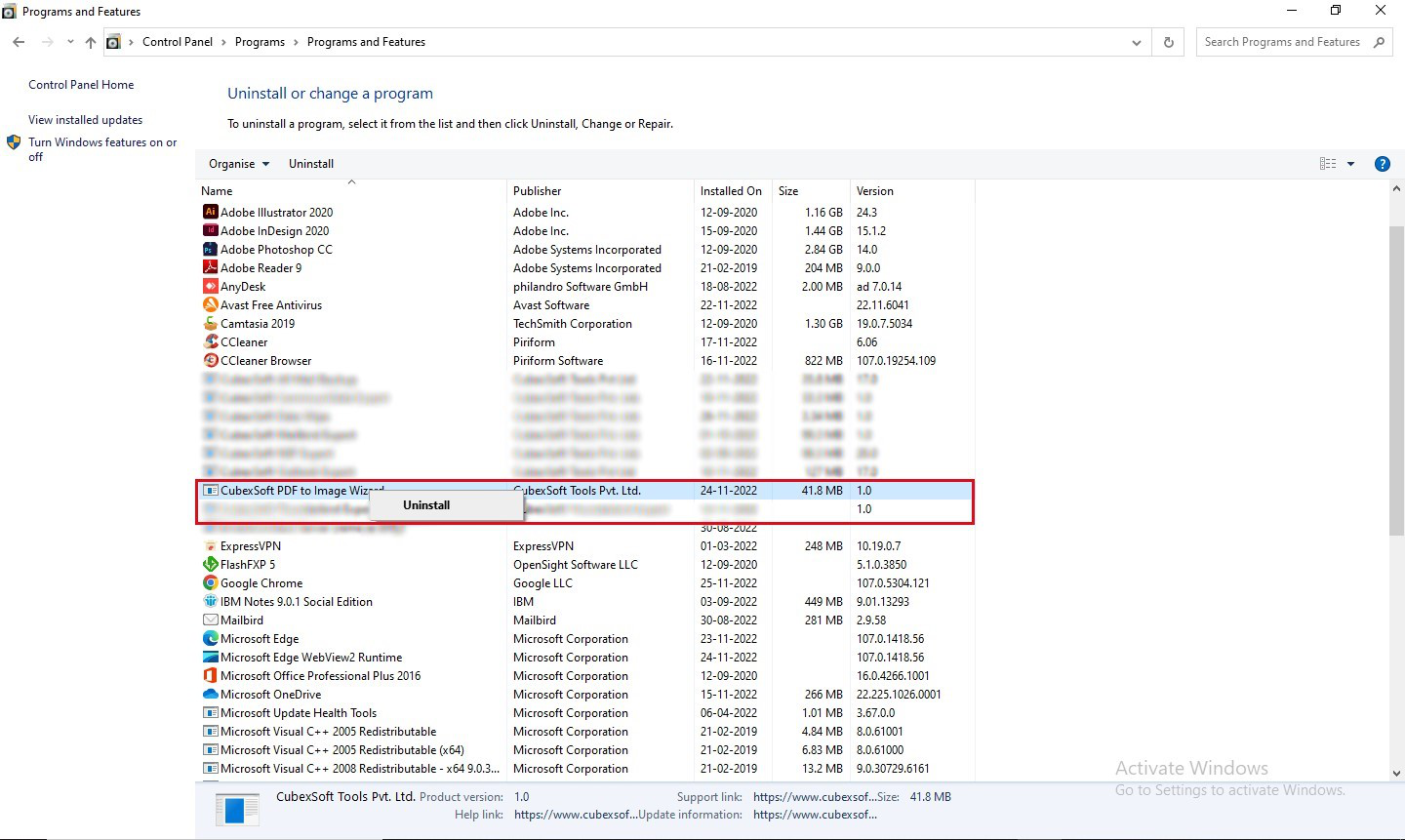
Task: Open the recent locations dropdown arrow
Action: pos(70,42)
